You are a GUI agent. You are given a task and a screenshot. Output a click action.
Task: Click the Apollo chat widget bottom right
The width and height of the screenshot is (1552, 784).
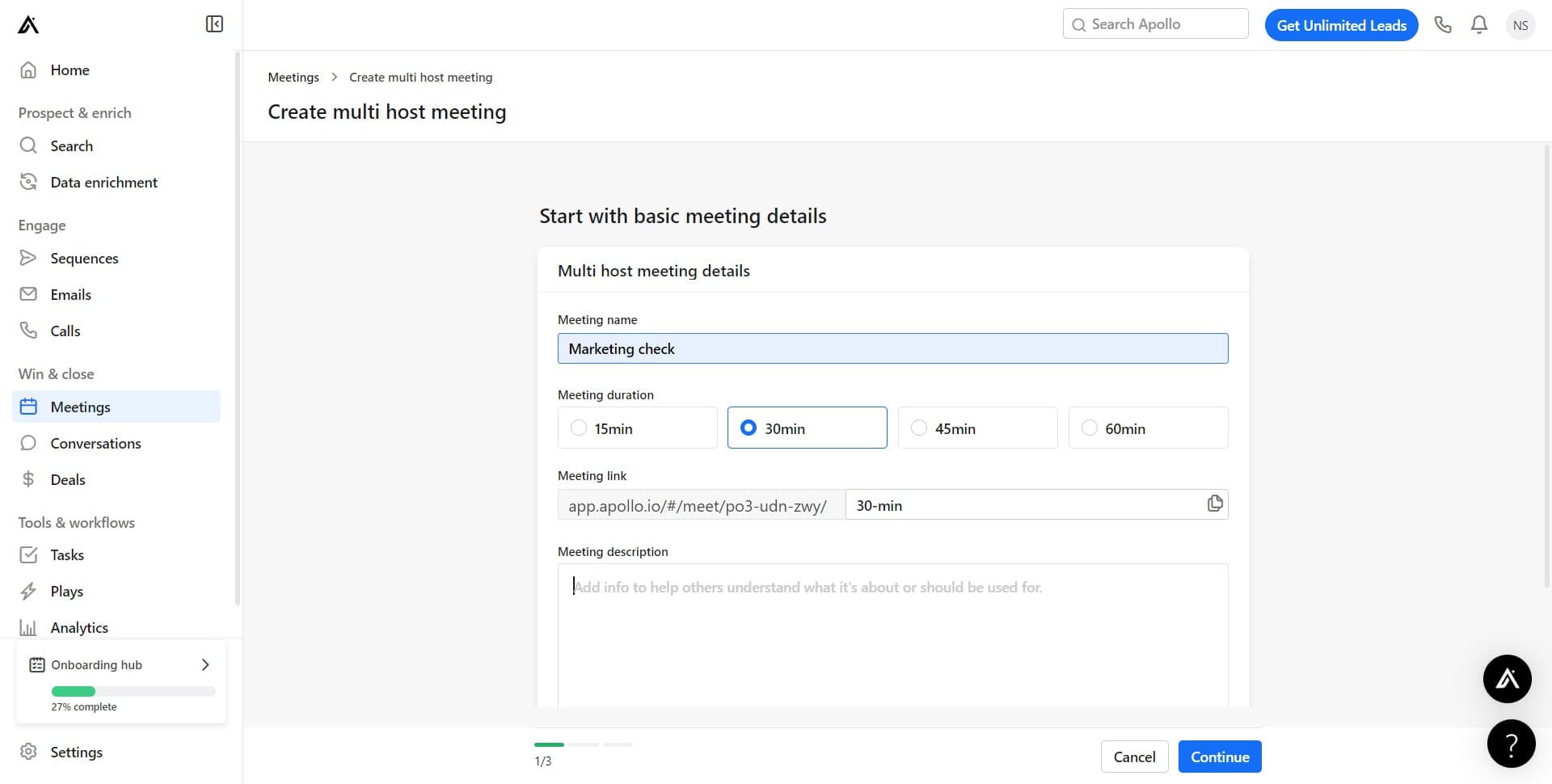click(x=1507, y=678)
